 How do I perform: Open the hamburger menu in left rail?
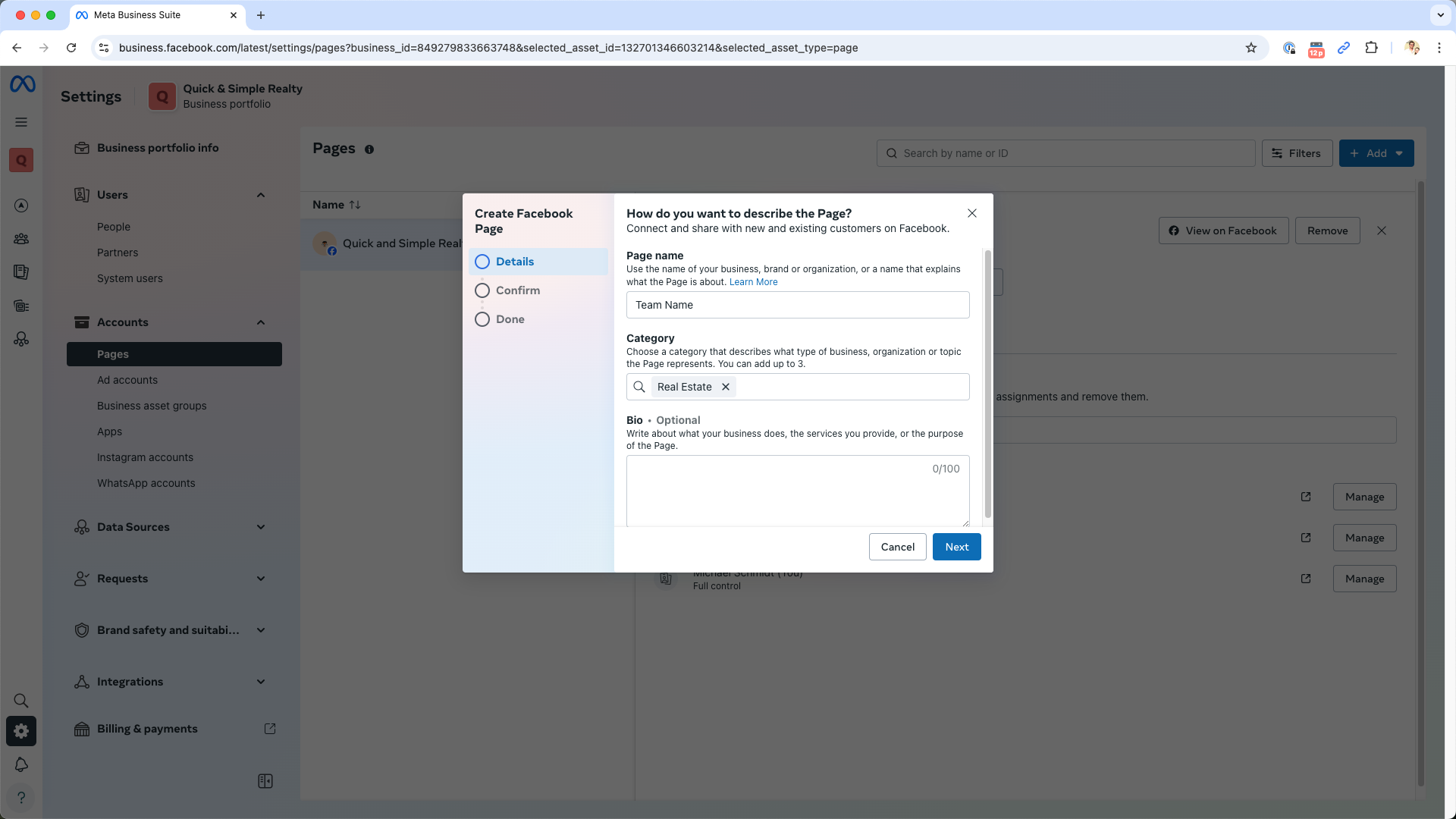pos(21,122)
